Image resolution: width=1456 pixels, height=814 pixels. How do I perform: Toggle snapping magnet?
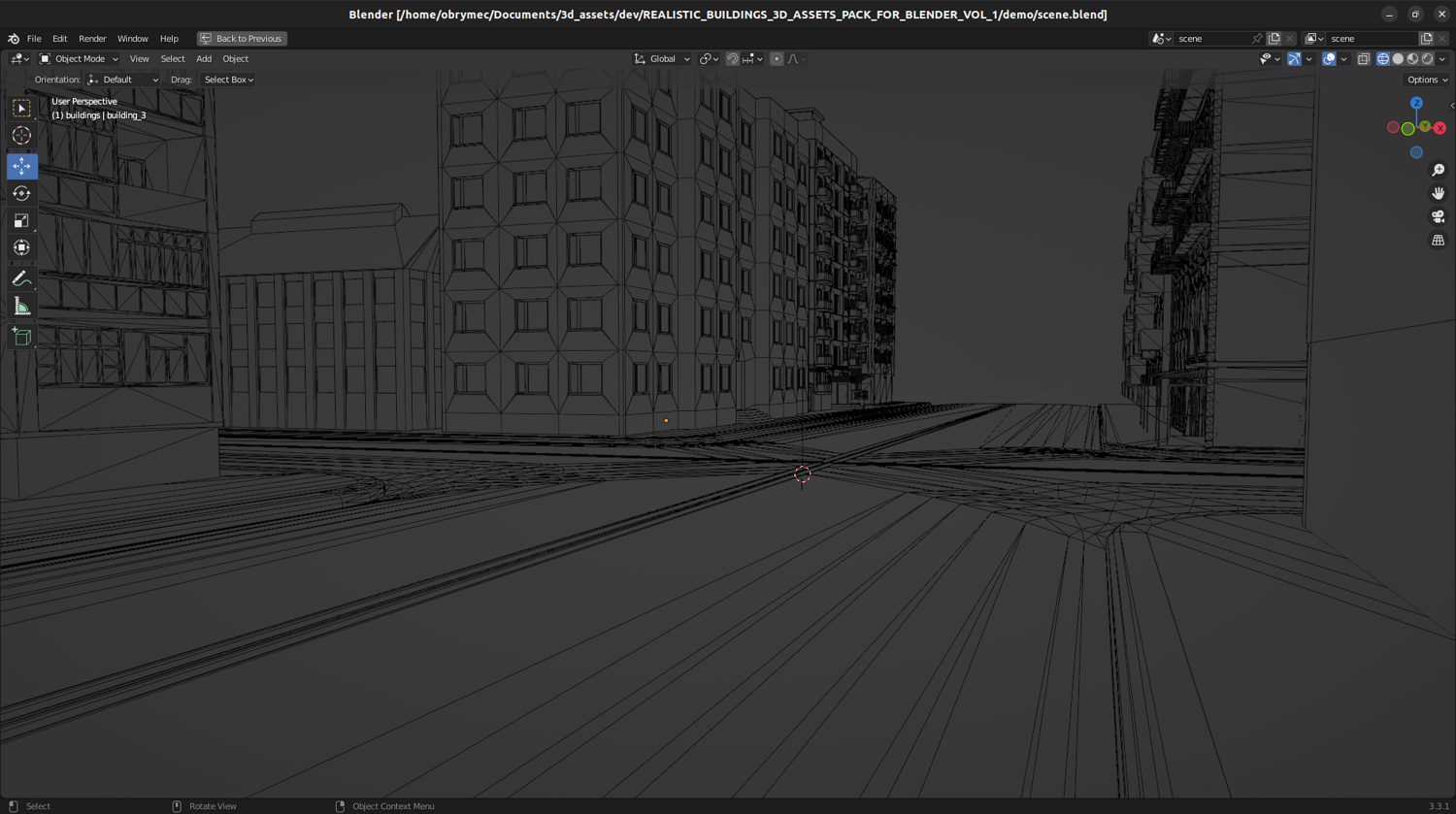coord(732,59)
